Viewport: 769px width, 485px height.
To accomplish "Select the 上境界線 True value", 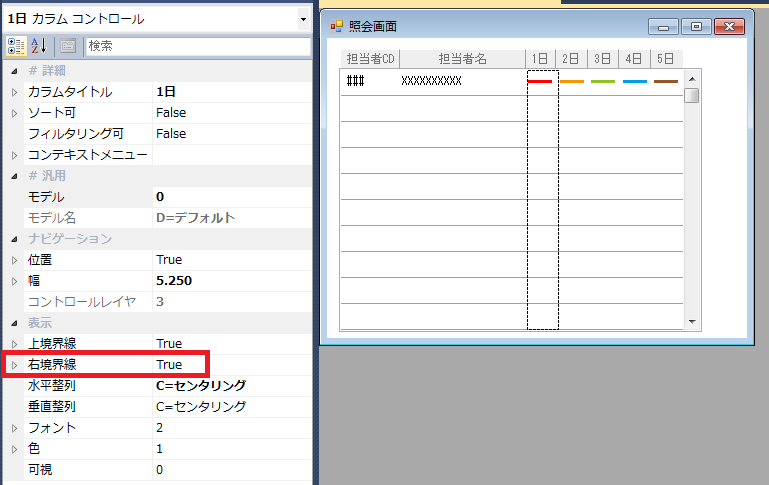I will (x=169, y=344).
